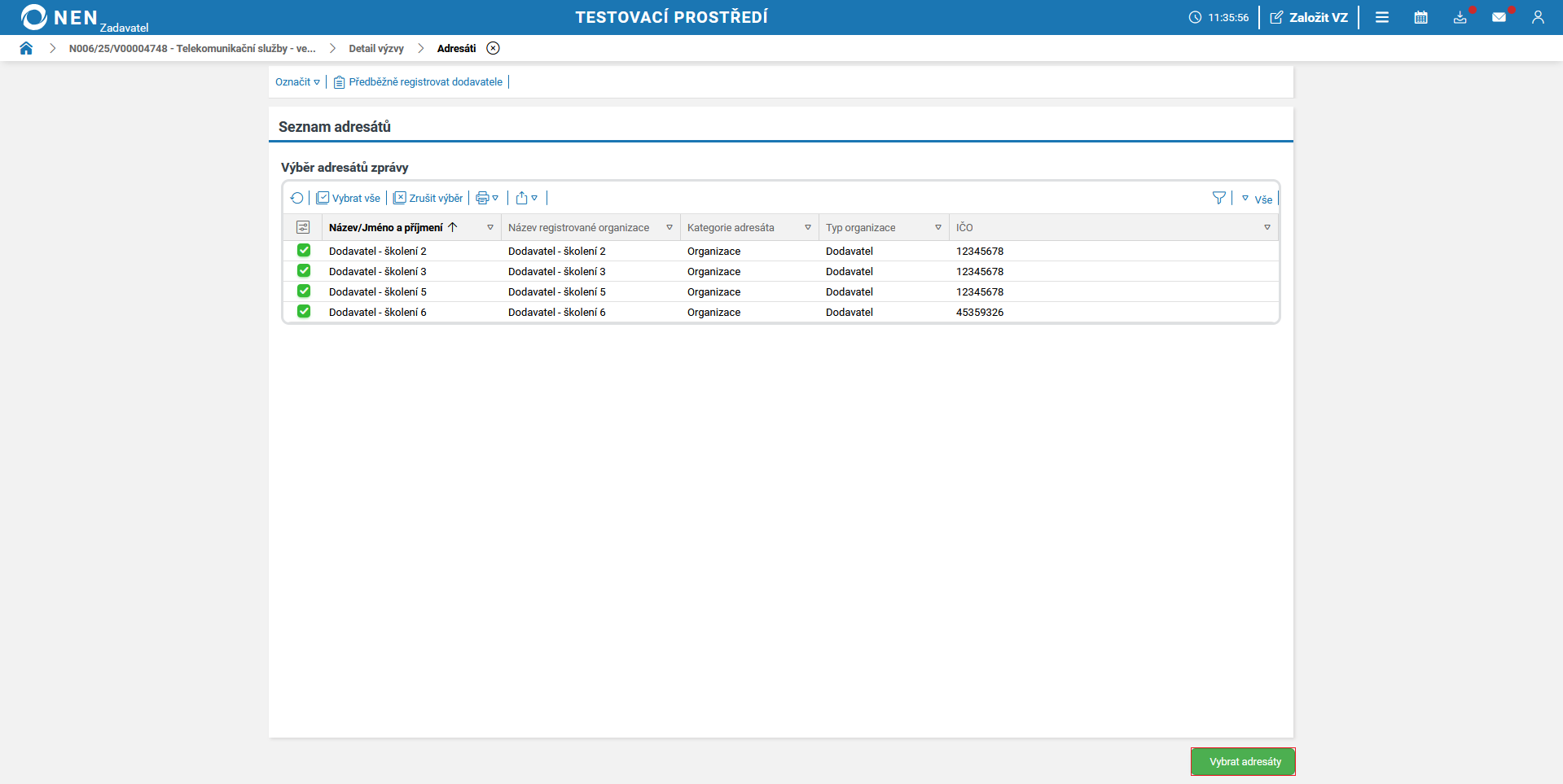Open the calendar icon in header
Screen dimensions: 1563x784
[x=1420, y=17]
